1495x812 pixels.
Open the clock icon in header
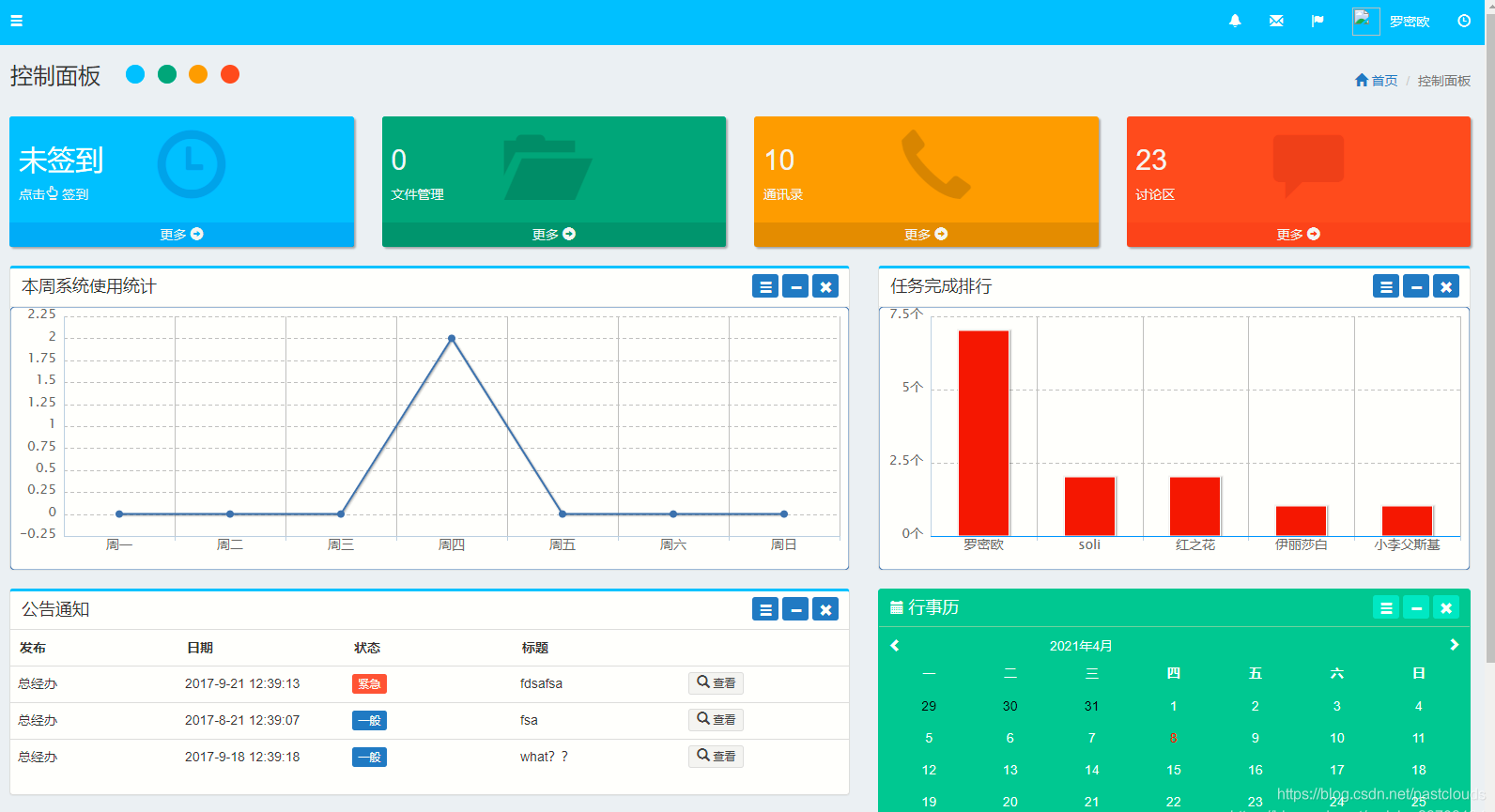pyautogui.click(x=1464, y=21)
